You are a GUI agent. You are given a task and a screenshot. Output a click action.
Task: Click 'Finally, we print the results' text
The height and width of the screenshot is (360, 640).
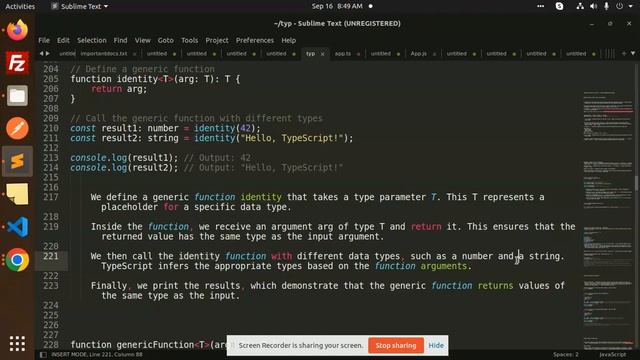166,286
